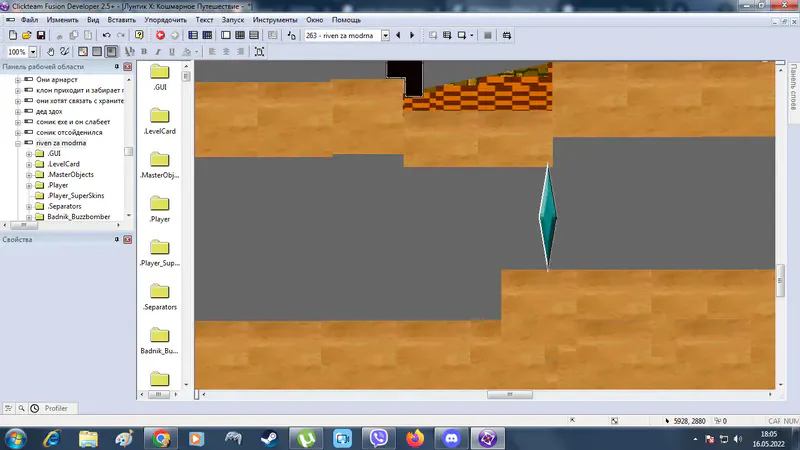Open a file using the folder icon
Image resolution: width=800 pixels, height=450 pixels.
coord(27,35)
